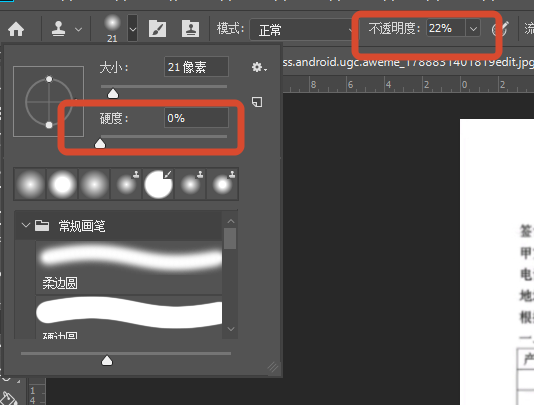The image size is (534, 405).
Task: Select the Clone Stamp tool icon
Action: 59,29
